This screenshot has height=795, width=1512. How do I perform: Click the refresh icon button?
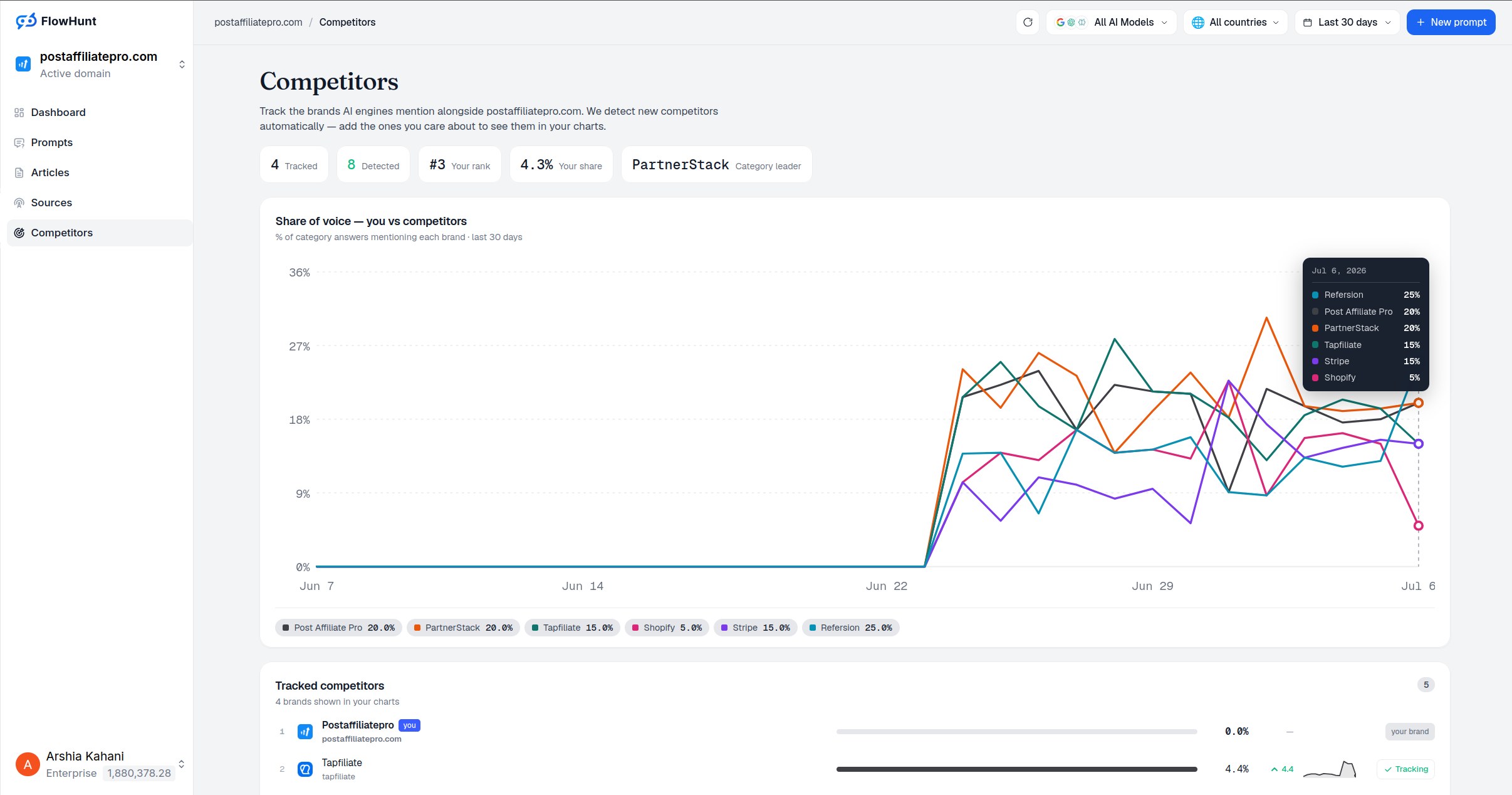click(x=1028, y=22)
